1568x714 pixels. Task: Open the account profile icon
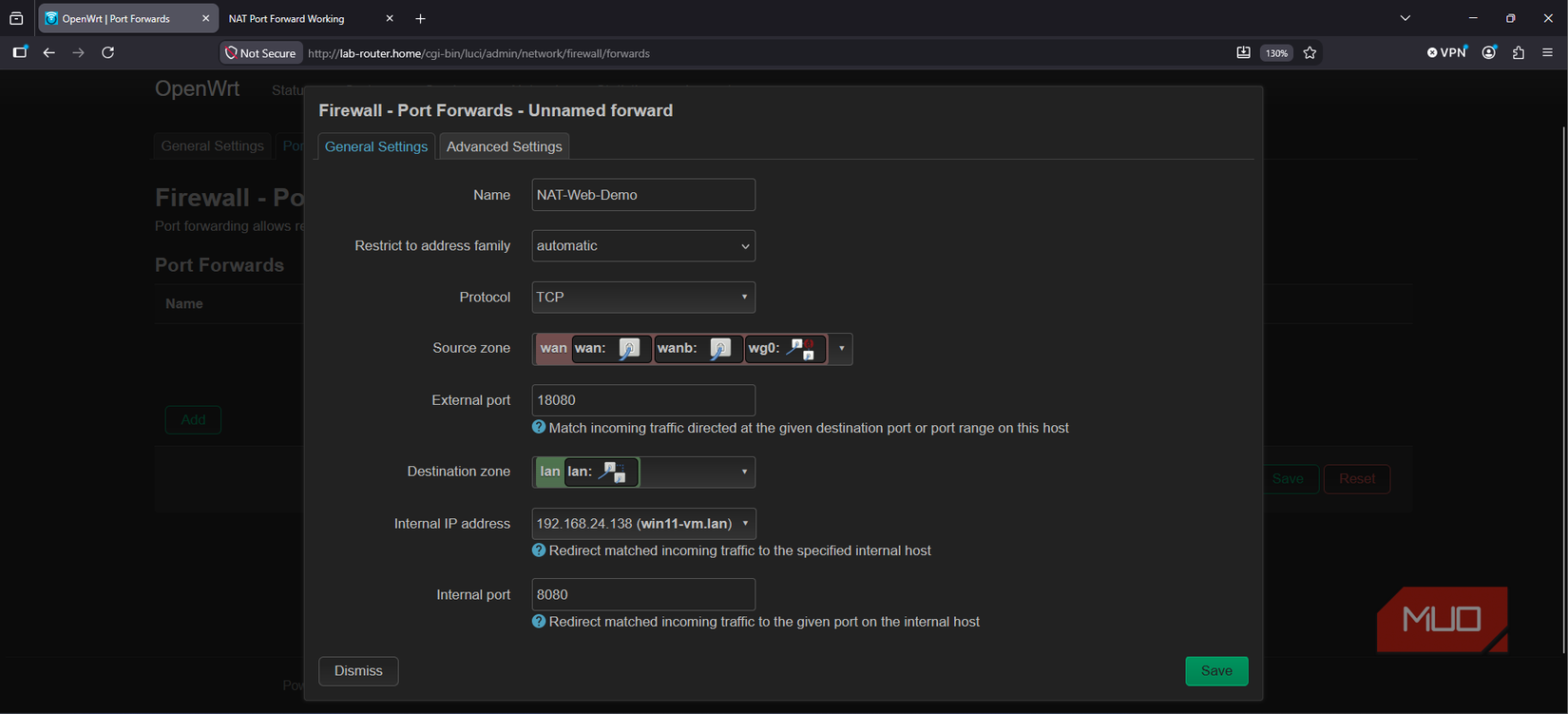[1489, 53]
